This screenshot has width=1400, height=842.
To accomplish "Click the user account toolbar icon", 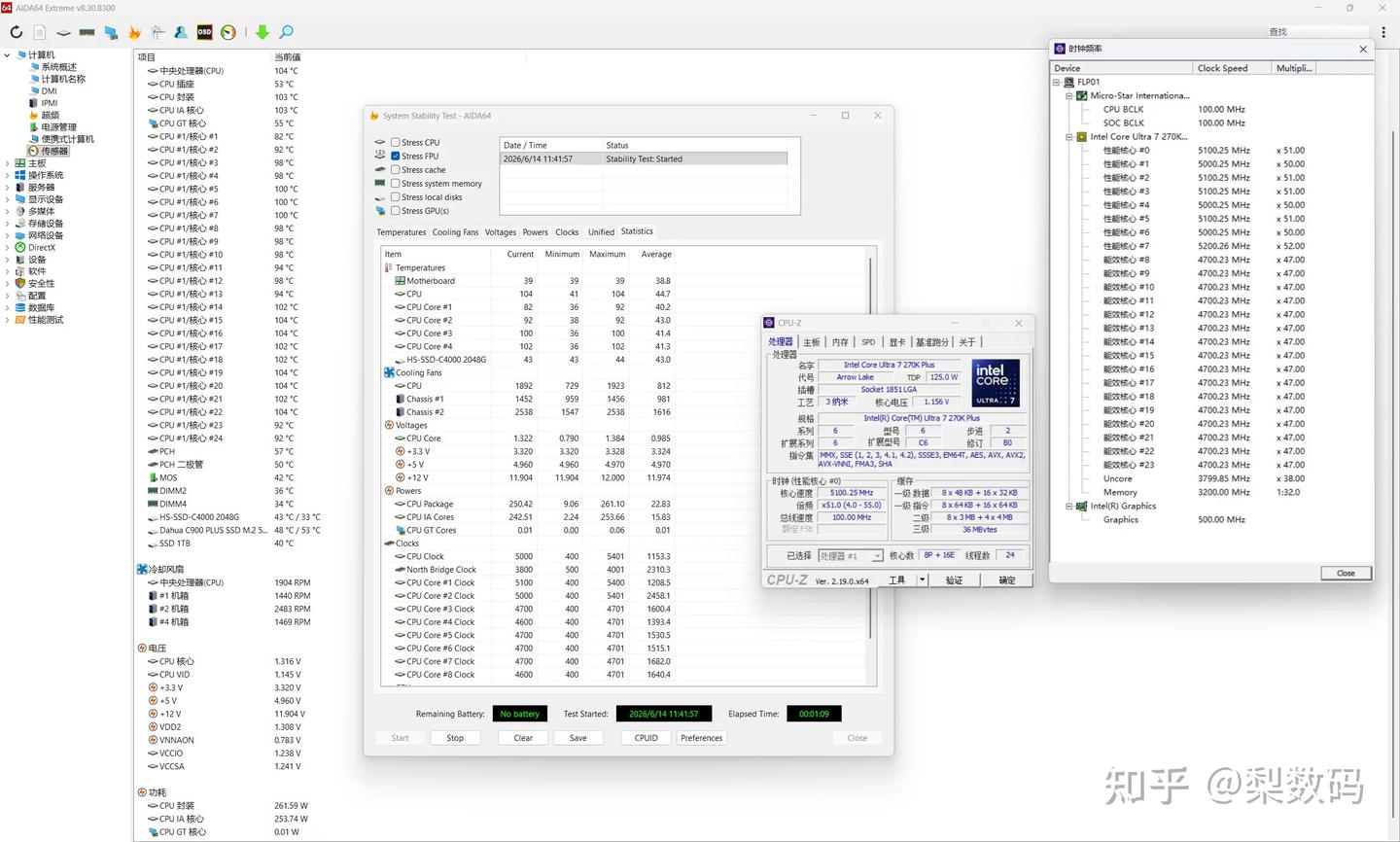I will [181, 32].
